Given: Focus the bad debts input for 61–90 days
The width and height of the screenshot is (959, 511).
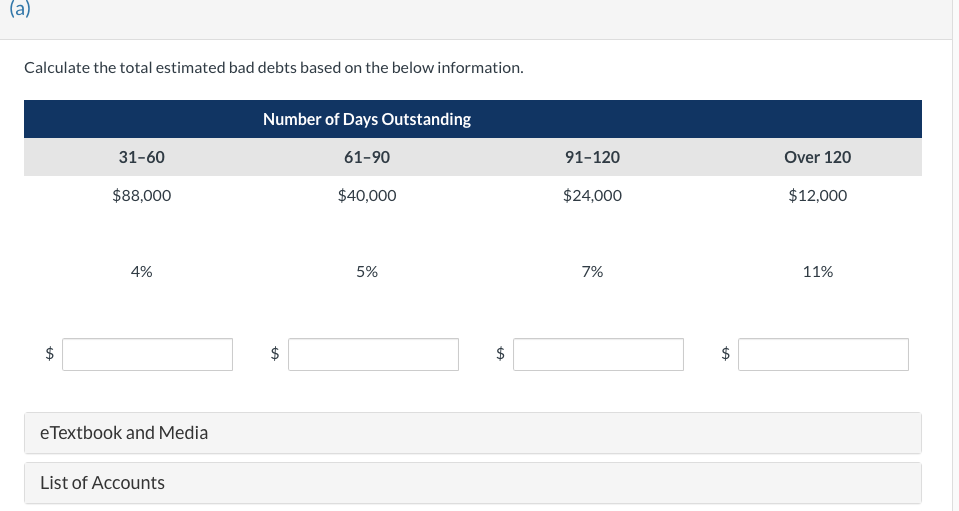Looking at the screenshot, I should coord(373,355).
